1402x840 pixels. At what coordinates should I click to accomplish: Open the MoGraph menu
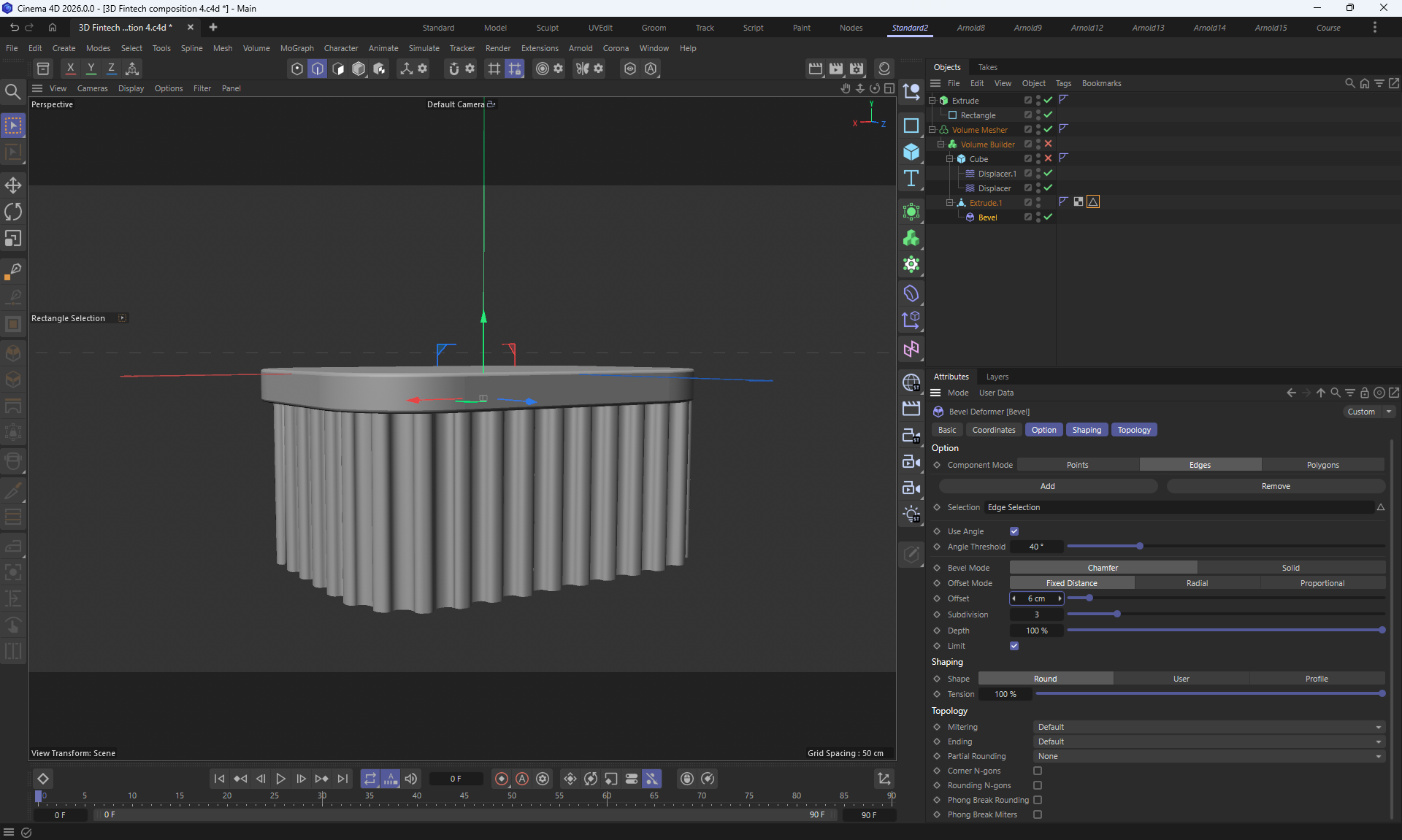point(296,48)
